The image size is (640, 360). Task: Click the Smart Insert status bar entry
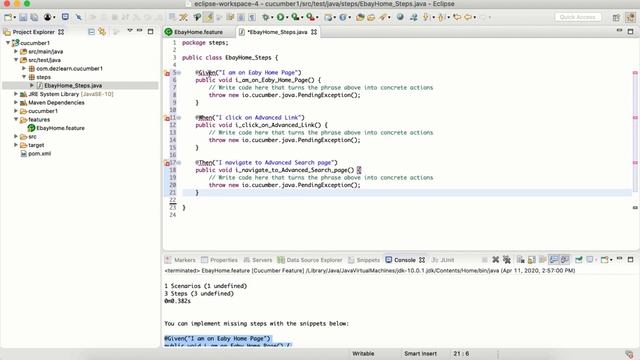coord(420,353)
